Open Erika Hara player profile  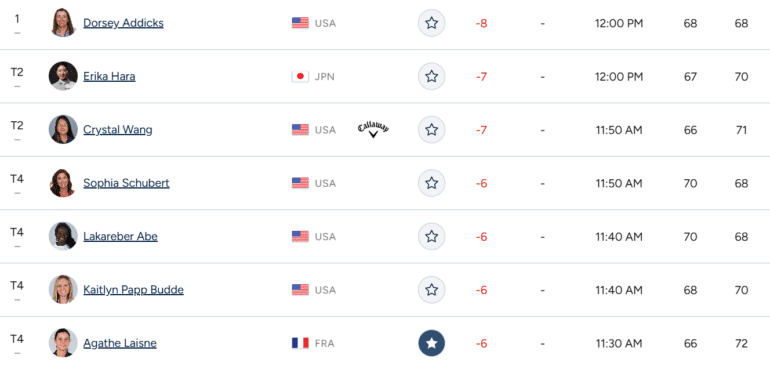[109, 77]
